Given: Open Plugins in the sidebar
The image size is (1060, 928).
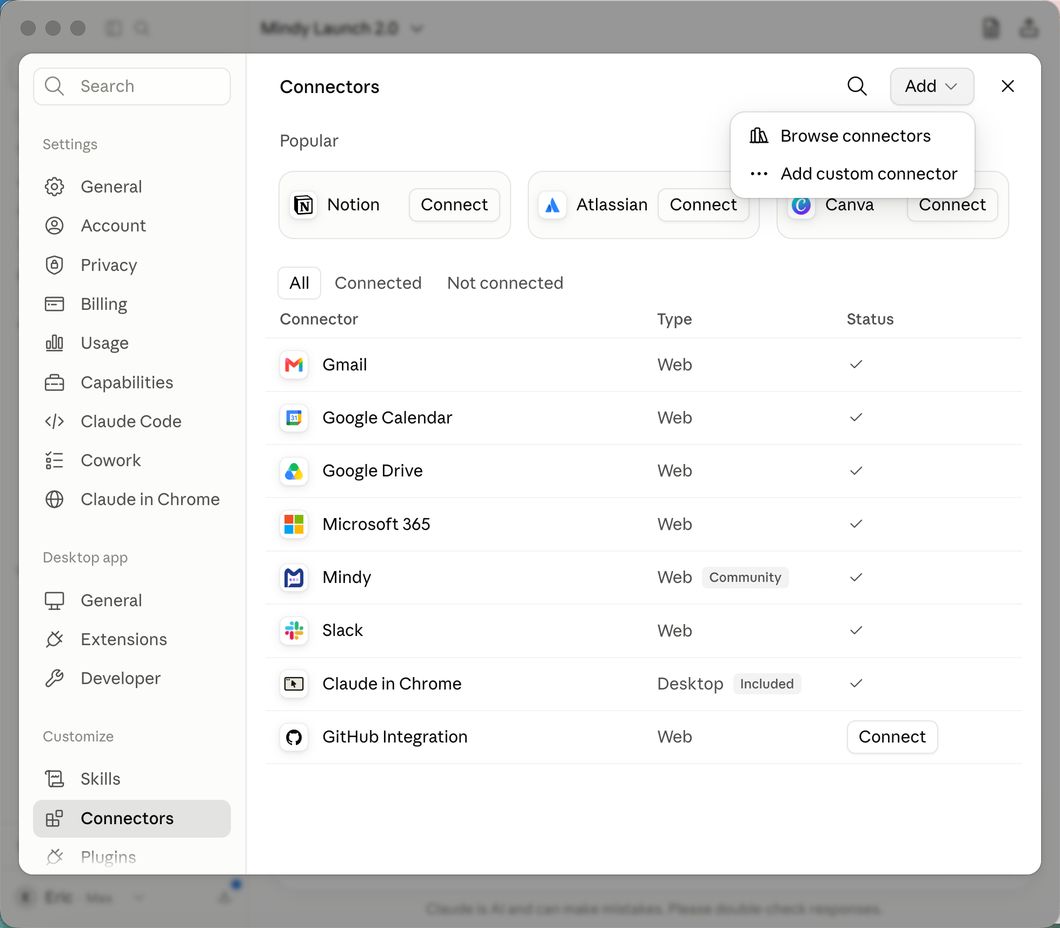Looking at the screenshot, I should click(132, 857).
